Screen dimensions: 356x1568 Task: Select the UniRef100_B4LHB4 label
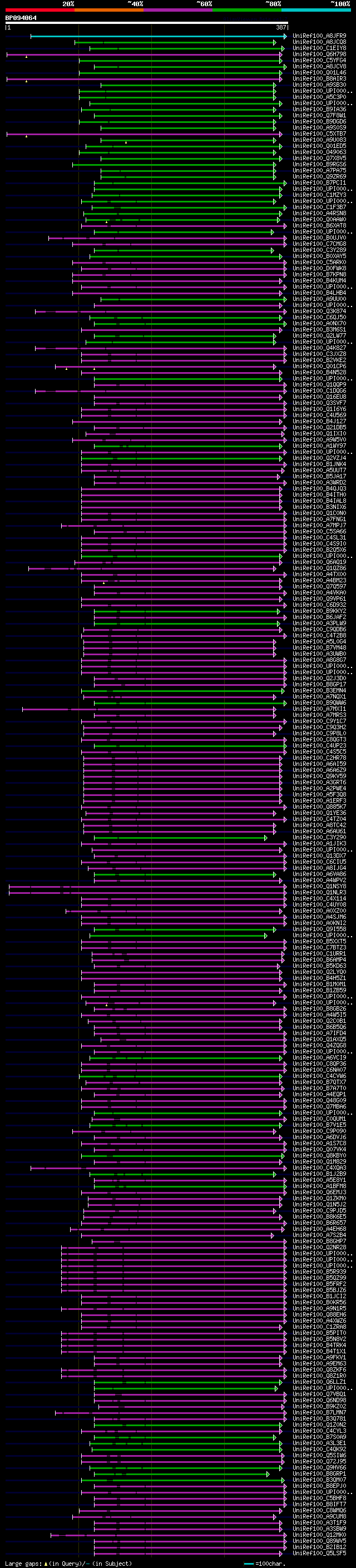pyautogui.click(x=319, y=293)
